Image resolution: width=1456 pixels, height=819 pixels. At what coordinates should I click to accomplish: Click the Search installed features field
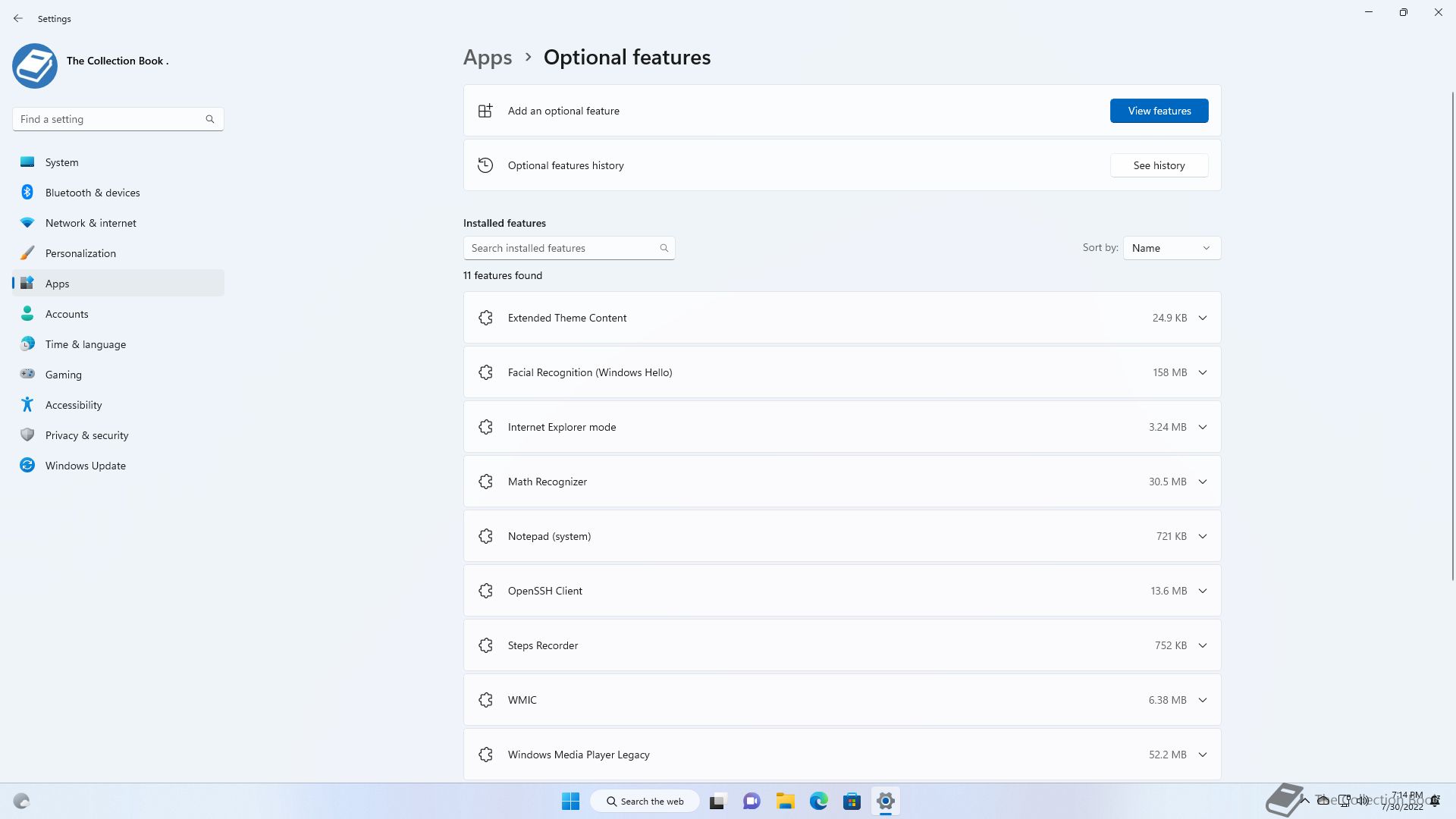click(569, 248)
